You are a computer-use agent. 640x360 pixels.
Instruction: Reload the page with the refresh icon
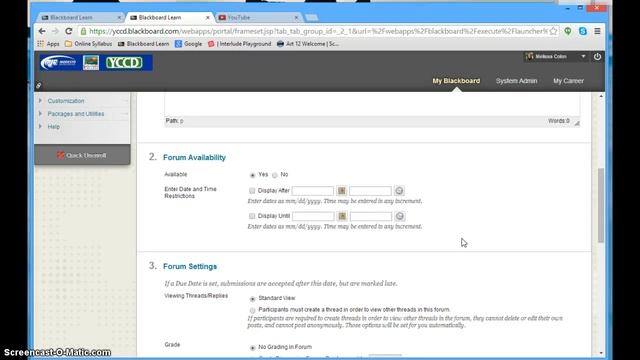point(69,31)
